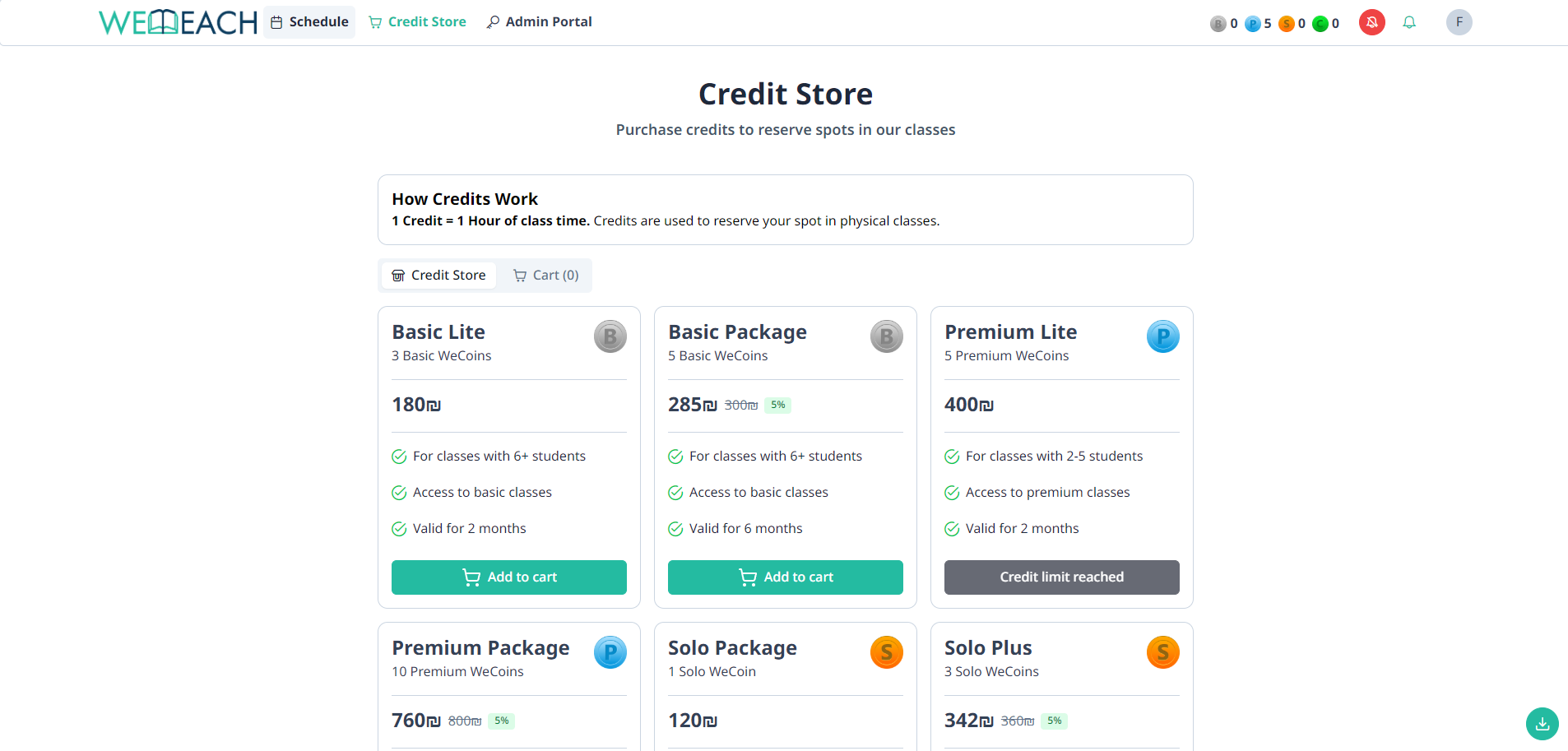Open the profile avatar marked F
1568x751 pixels.
coord(1459,22)
